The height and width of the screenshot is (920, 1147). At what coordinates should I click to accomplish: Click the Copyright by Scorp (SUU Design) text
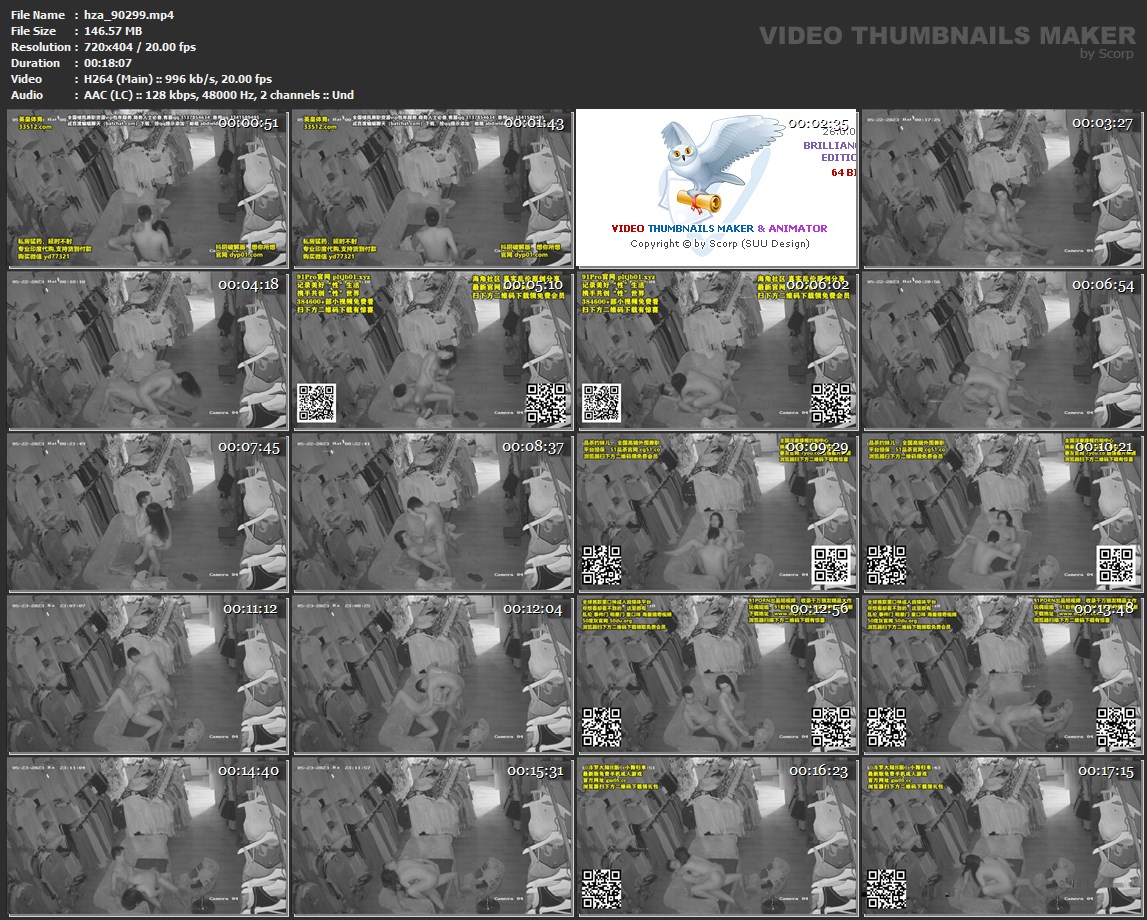point(720,244)
